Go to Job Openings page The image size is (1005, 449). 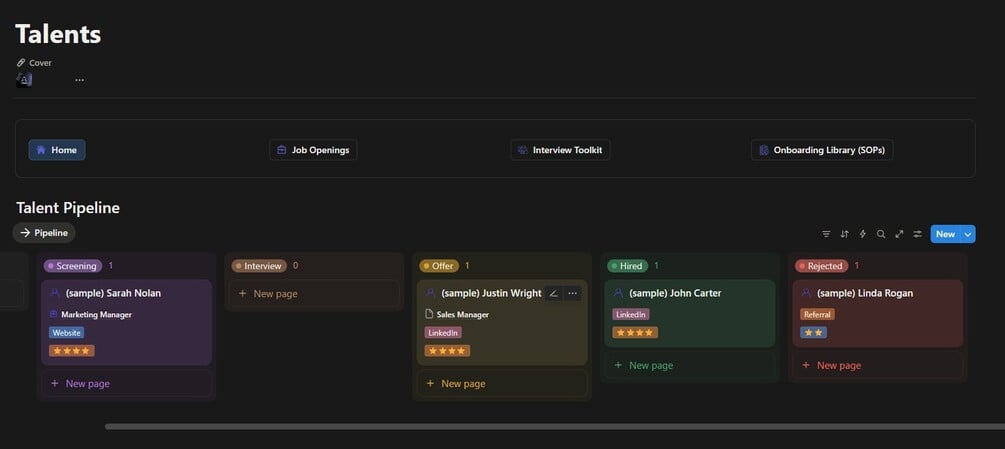click(313, 150)
